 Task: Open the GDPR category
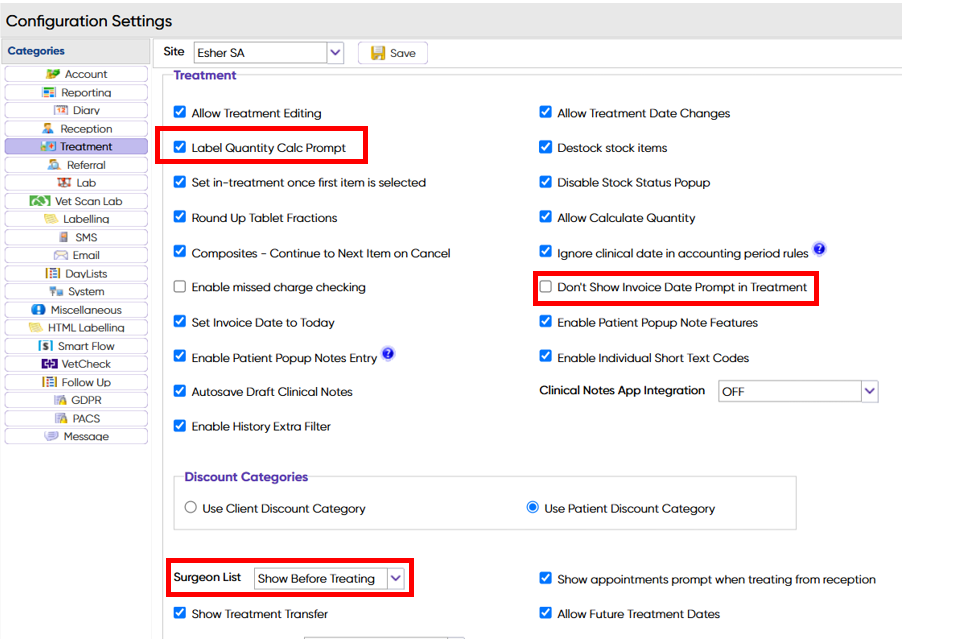click(76, 400)
